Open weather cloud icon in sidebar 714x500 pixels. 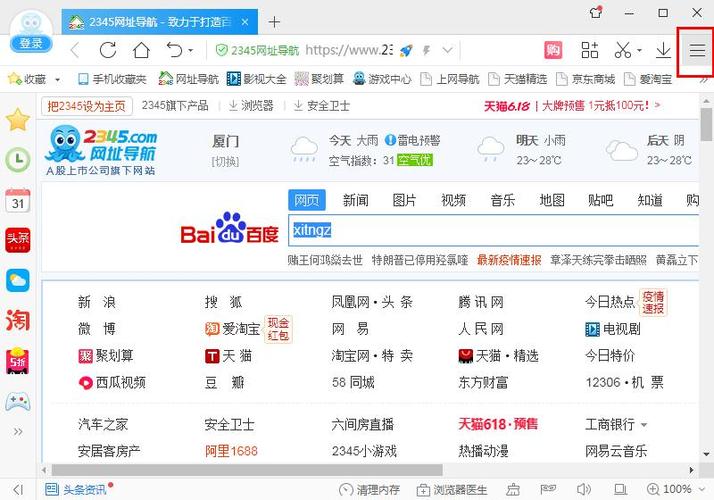pyautogui.click(x=18, y=280)
